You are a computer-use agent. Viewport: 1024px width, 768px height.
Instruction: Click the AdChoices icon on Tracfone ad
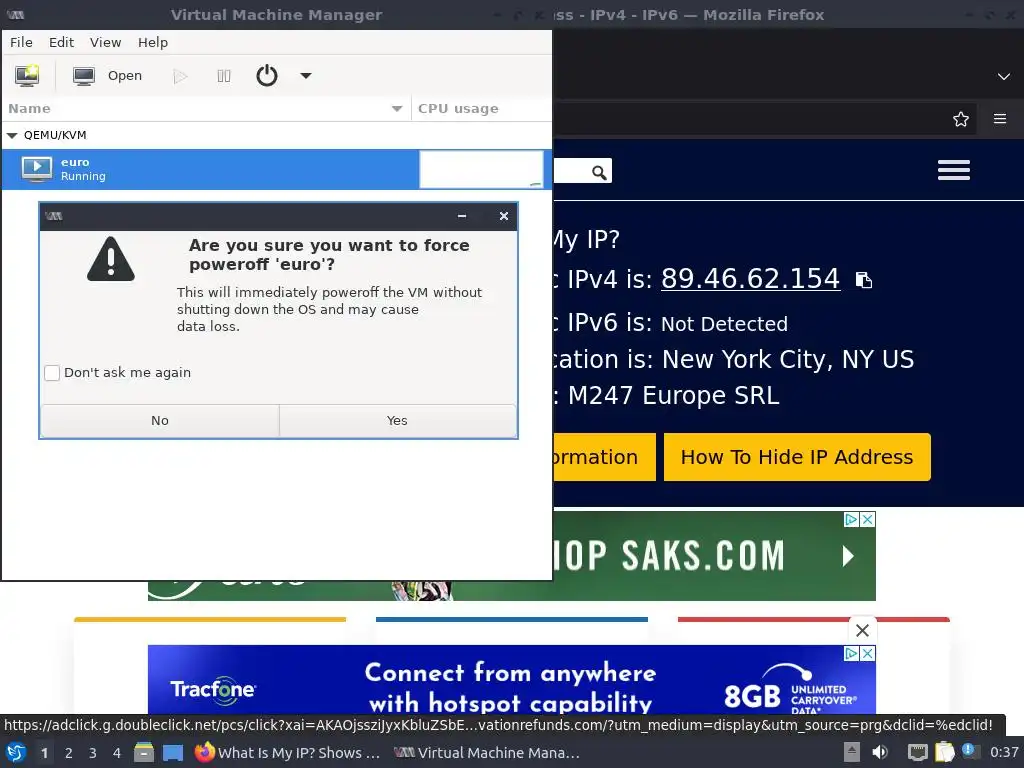click(x=851, y=654)
